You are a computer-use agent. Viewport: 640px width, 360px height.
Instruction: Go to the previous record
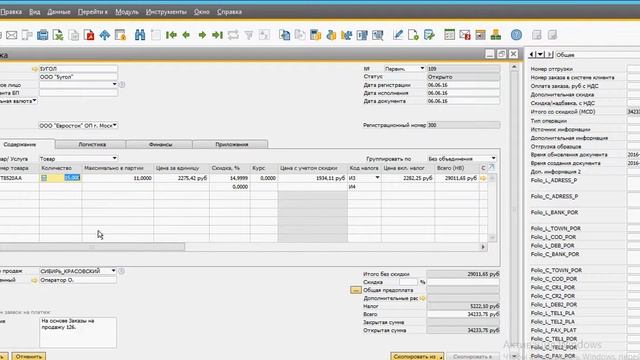(186, 35)
